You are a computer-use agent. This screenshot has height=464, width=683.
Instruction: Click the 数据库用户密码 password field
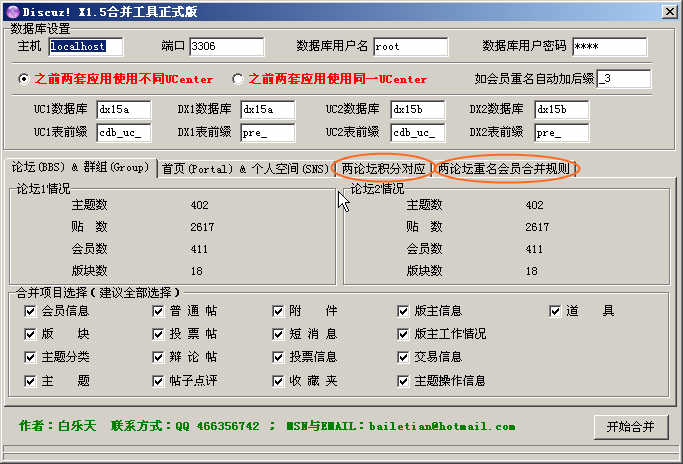click(x=609, y=46)
